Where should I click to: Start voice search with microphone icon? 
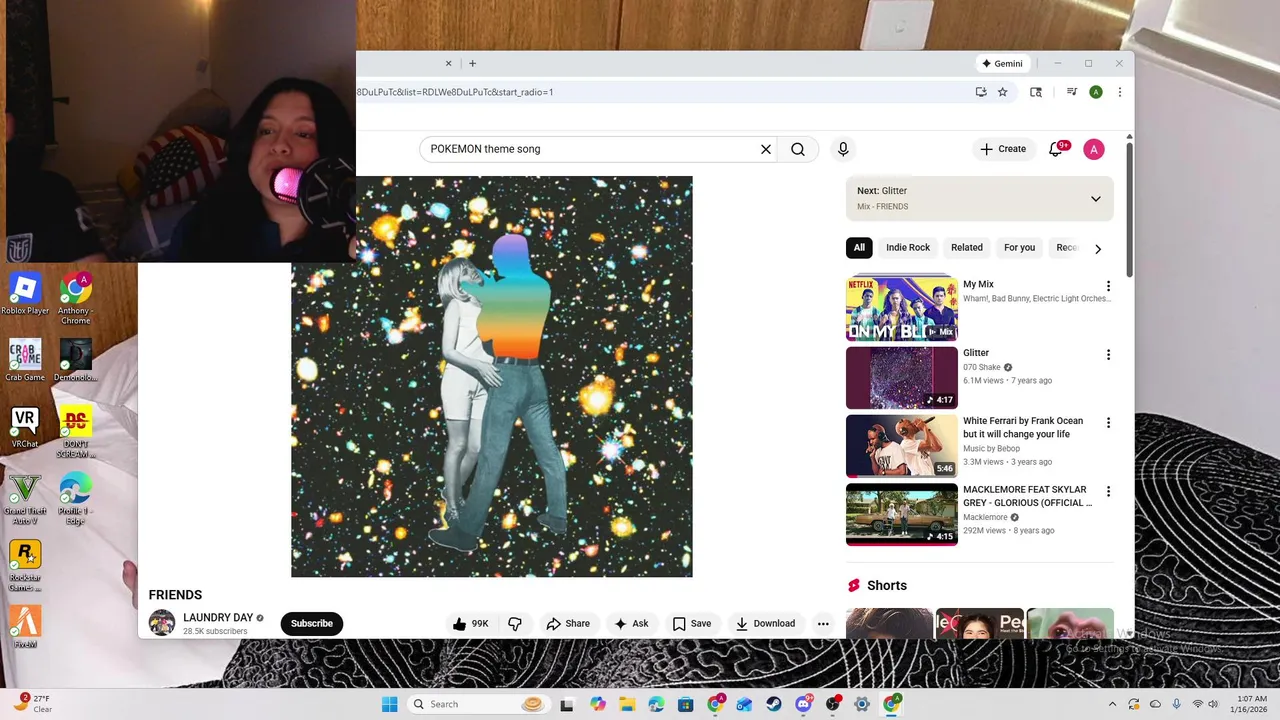click(x=843, y=149)
